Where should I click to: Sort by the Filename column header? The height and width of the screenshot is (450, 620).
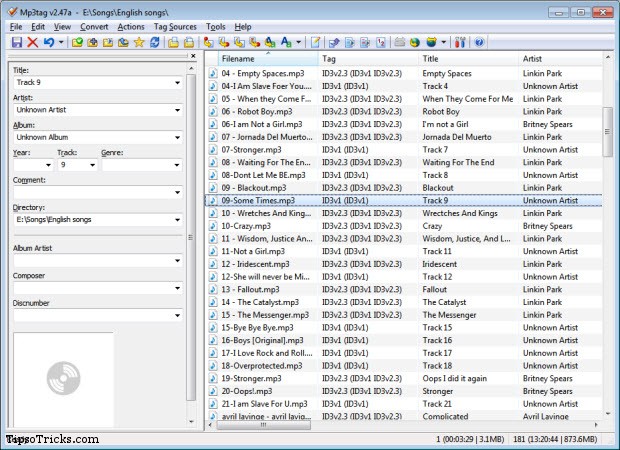pyautogui.click(x=268, y=59)
